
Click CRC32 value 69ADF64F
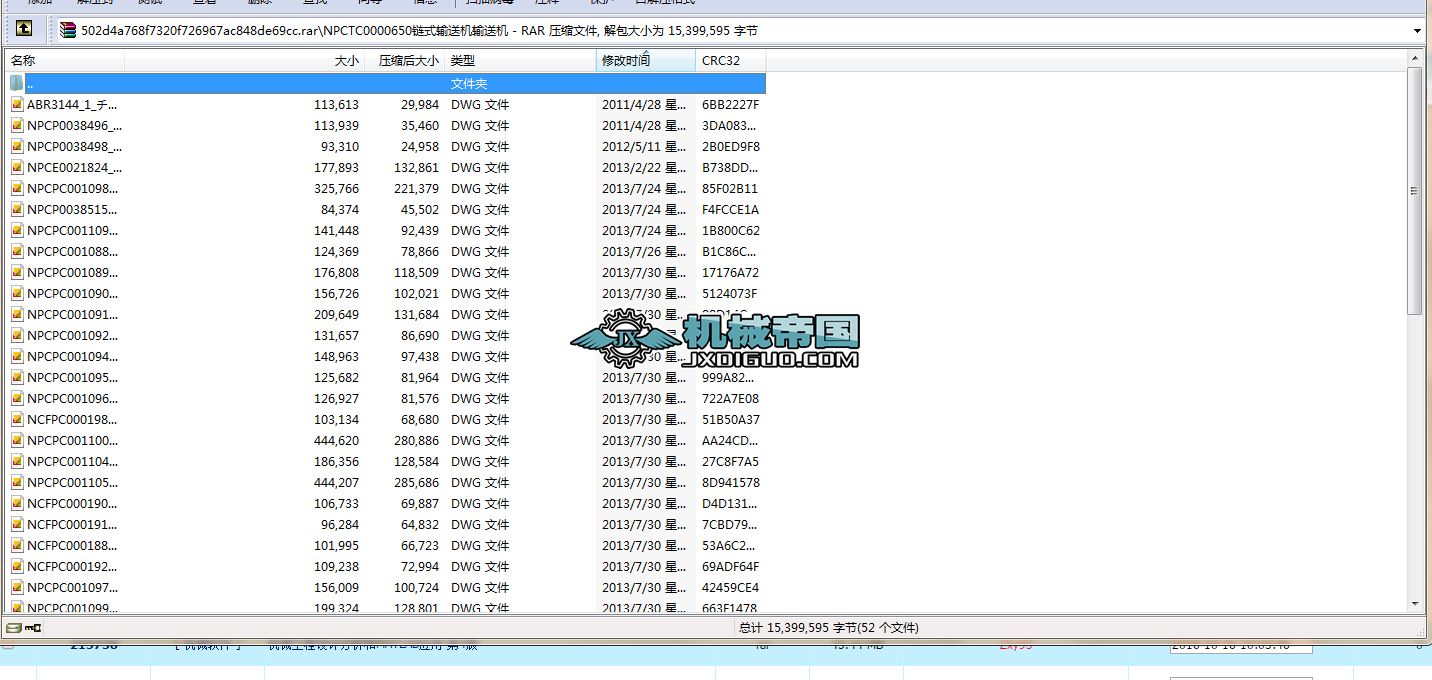tap(730, 567)
